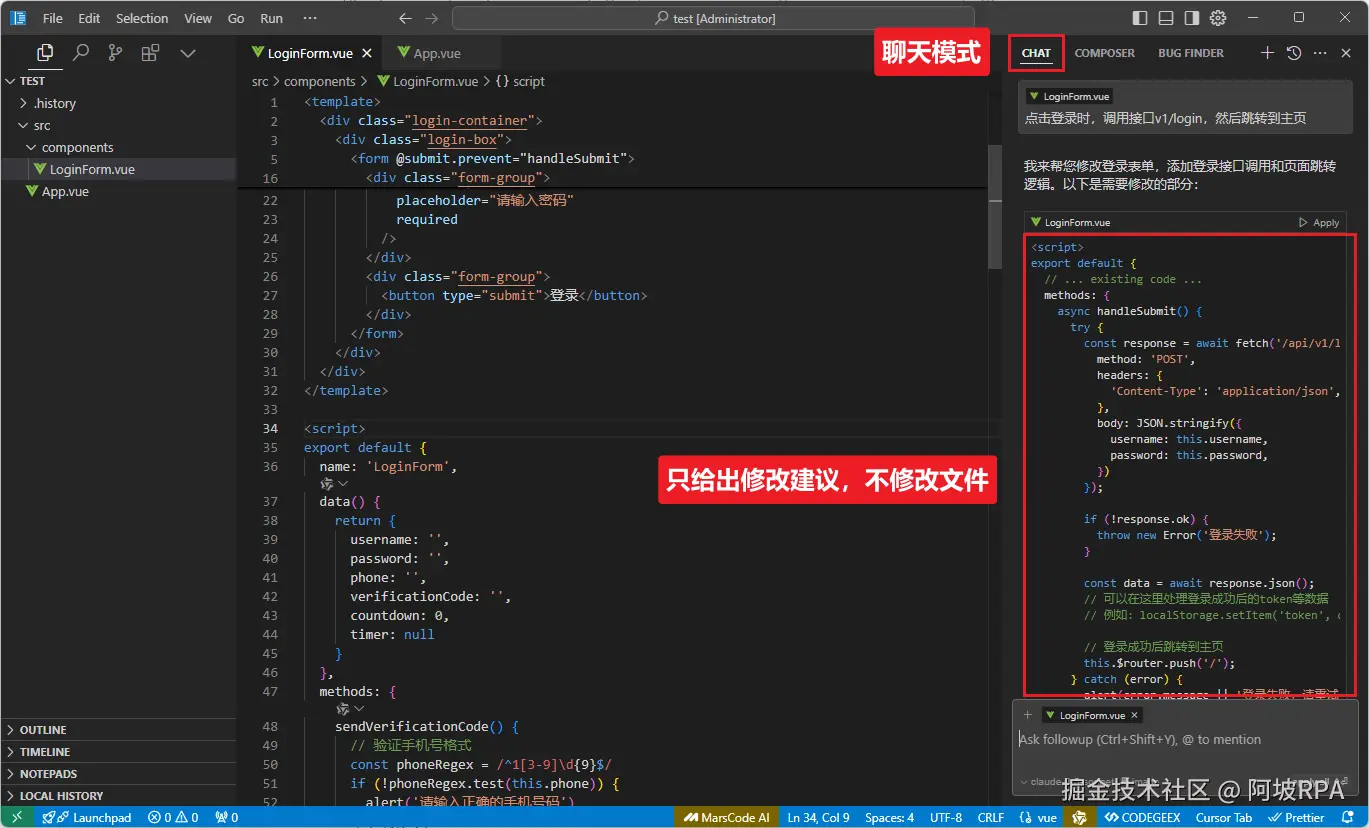Expand the LOCAL HISTORY section
This screenshot has width=1369, height=828.
(x=119, y=796)
